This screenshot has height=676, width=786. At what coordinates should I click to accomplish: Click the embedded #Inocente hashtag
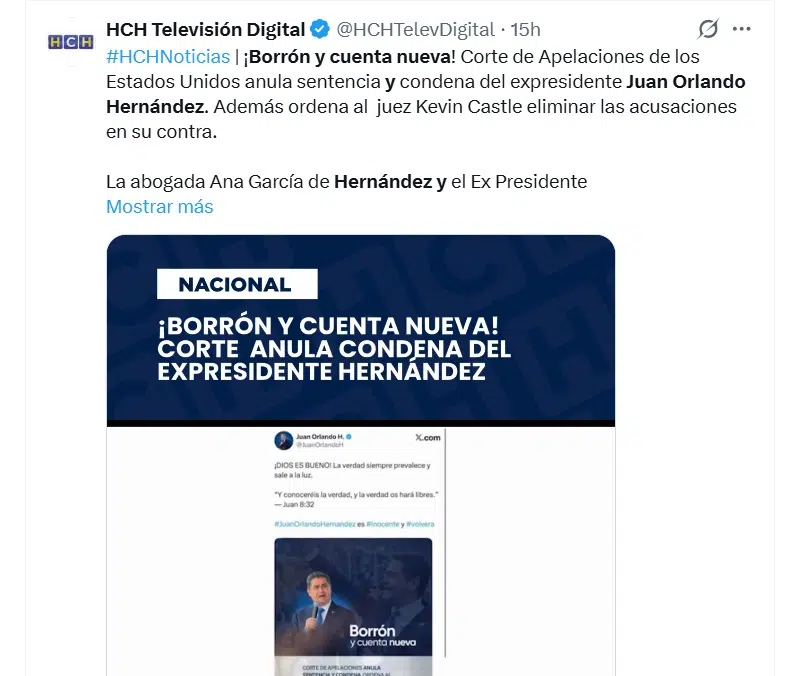[383, 524]
